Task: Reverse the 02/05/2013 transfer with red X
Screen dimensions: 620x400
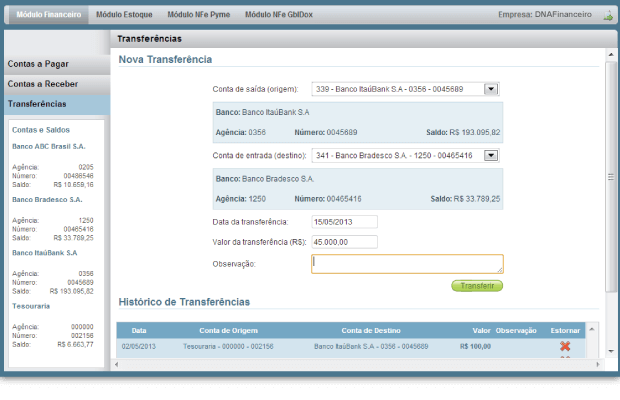Action: [565, 346]
